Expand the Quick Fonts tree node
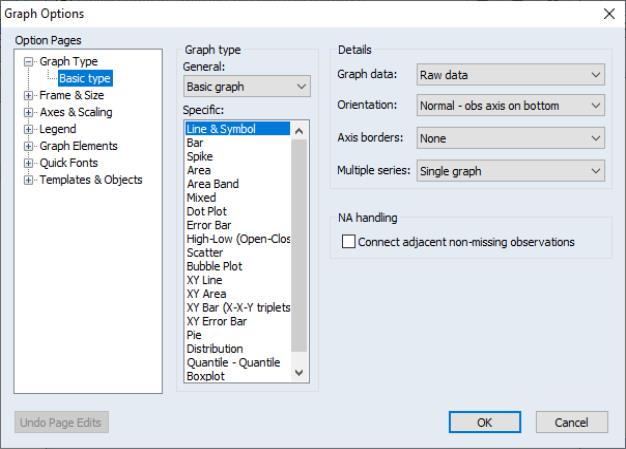The image size is (626, 449). point(28,163)
